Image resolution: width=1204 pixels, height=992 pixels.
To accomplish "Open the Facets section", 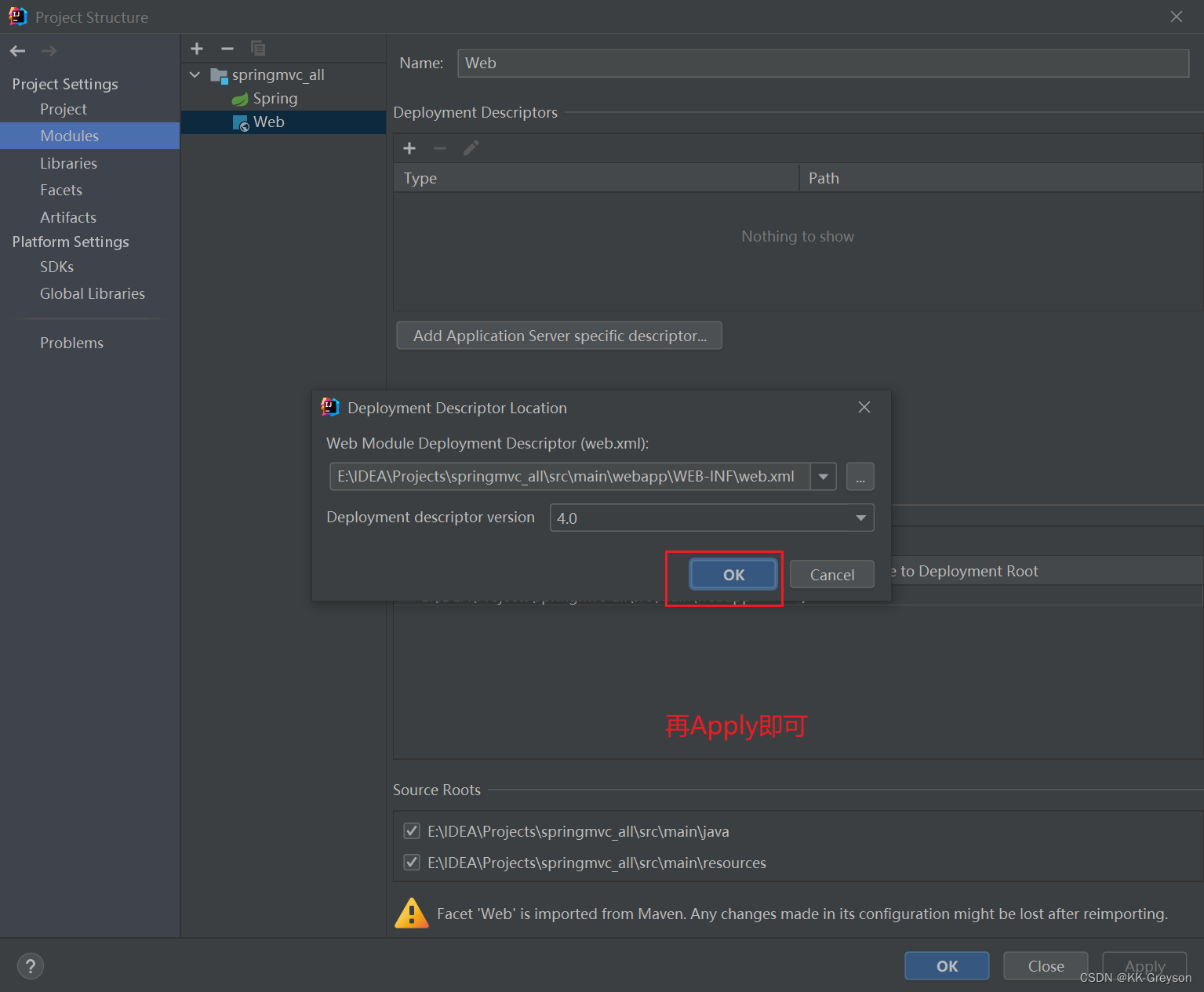I will point(61,190).
